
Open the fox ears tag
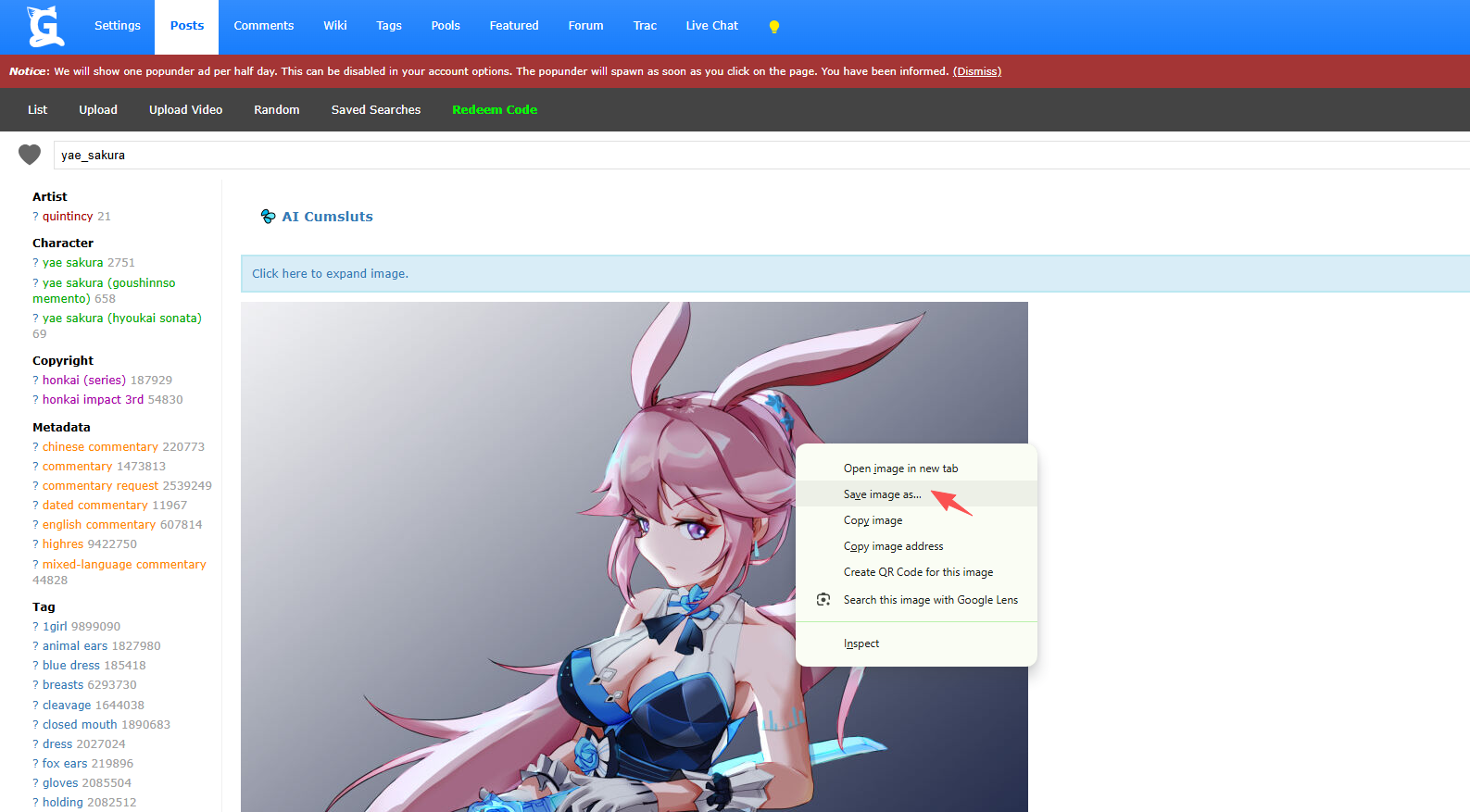(x=65, y=764)
